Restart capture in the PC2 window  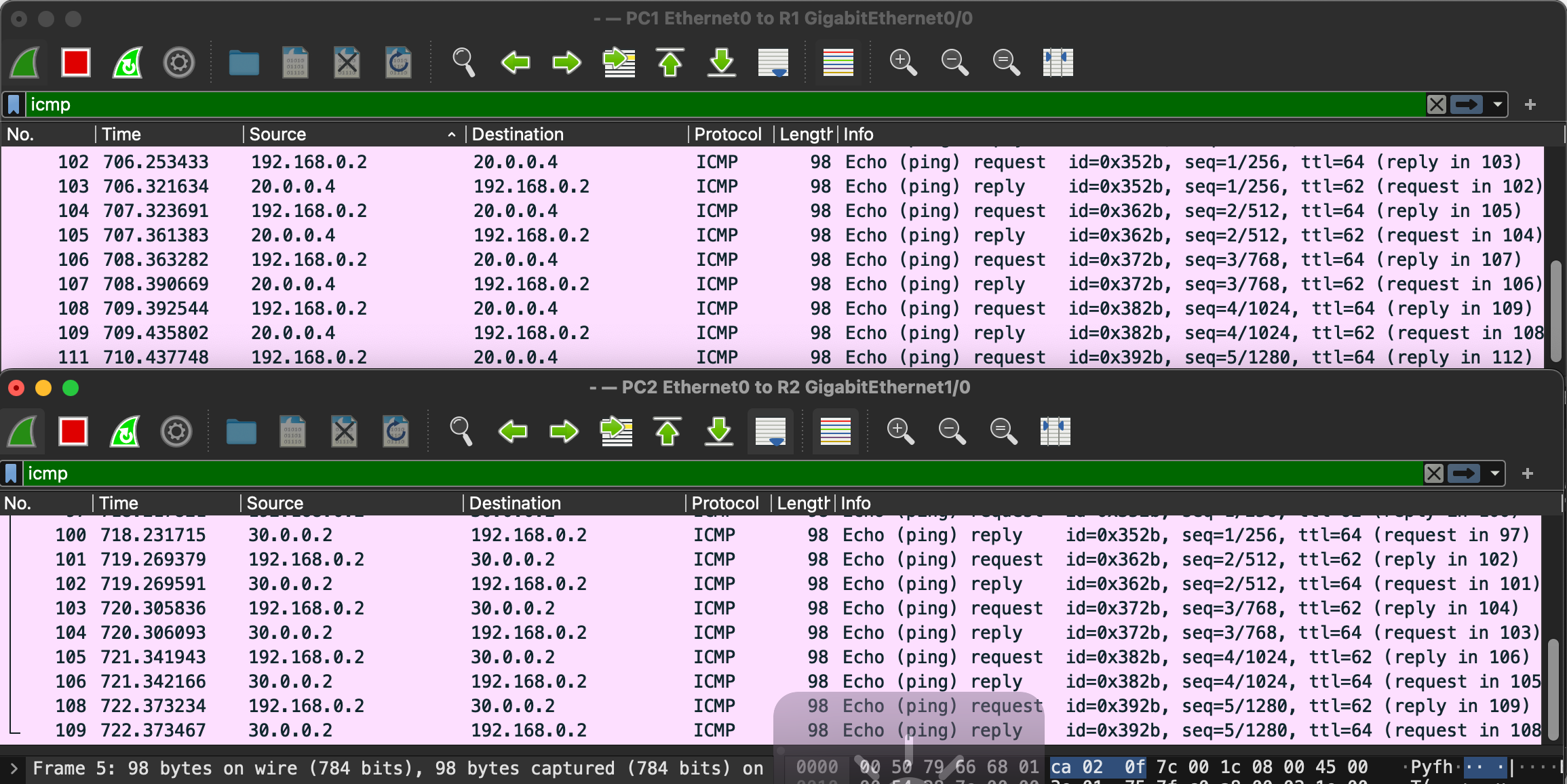[x=125, y=432]
